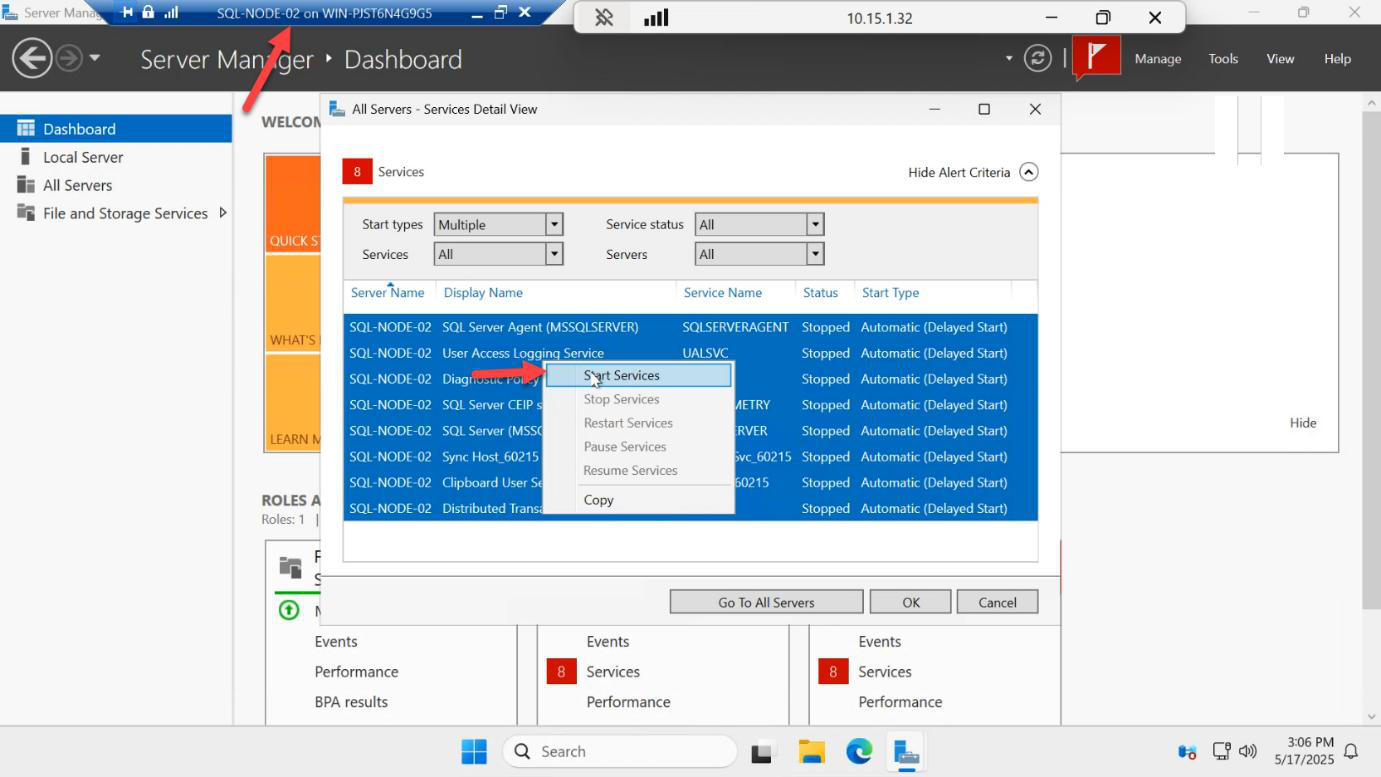Click the Server Manager back arrow
Screen dimensions: 1381x777
[x=32, y=58]
